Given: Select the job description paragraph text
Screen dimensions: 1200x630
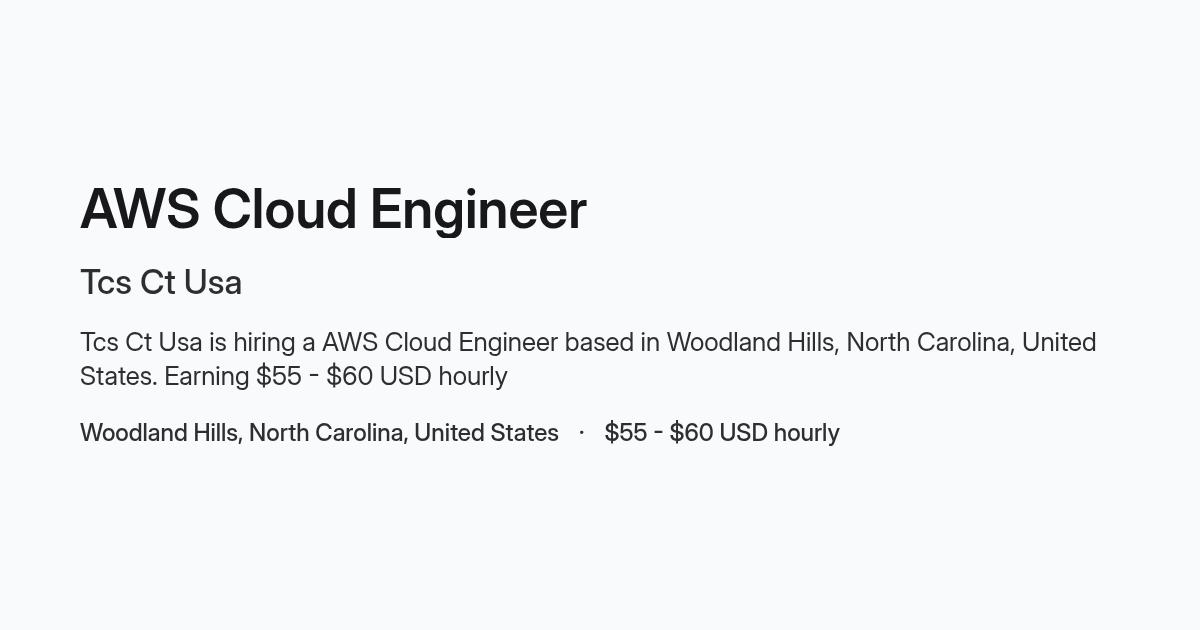Looking at the screenshot, I should [x=588, y=359].
